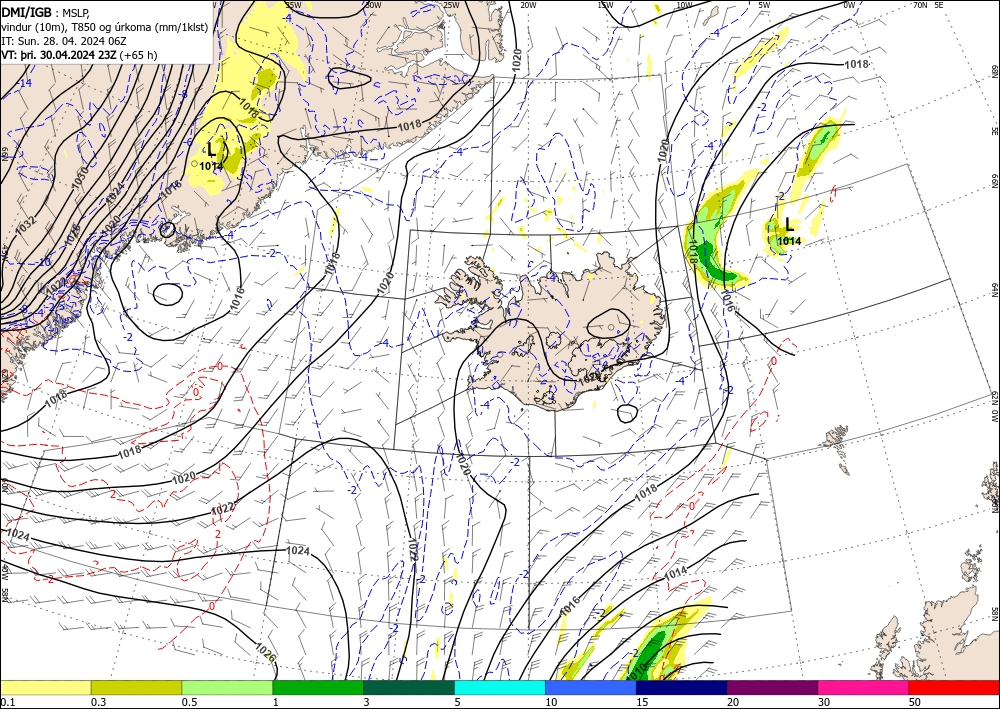Select the red legend swatch for 50 mm
1000x709 pixels.
(x=954, y=687)
